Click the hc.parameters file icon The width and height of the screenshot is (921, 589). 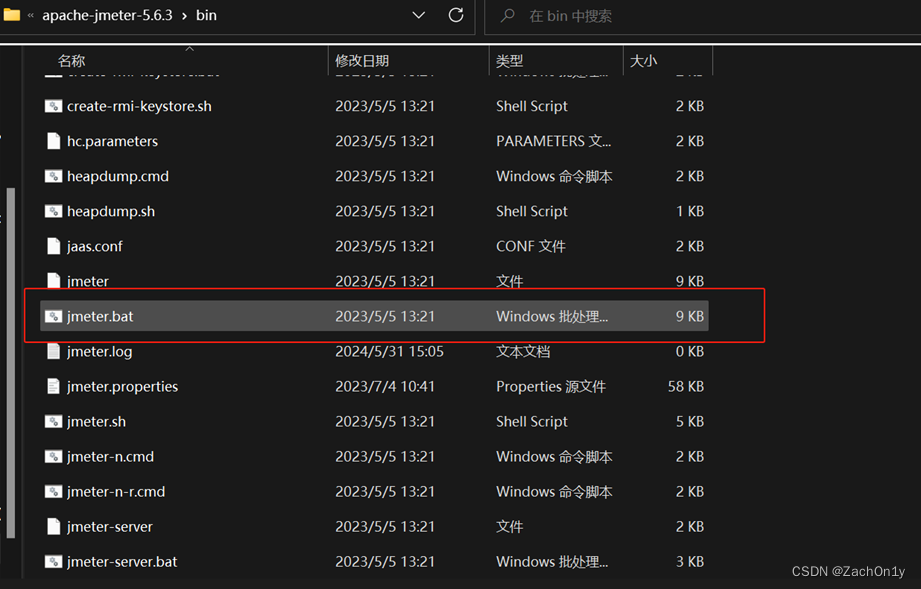pos(53,141)
